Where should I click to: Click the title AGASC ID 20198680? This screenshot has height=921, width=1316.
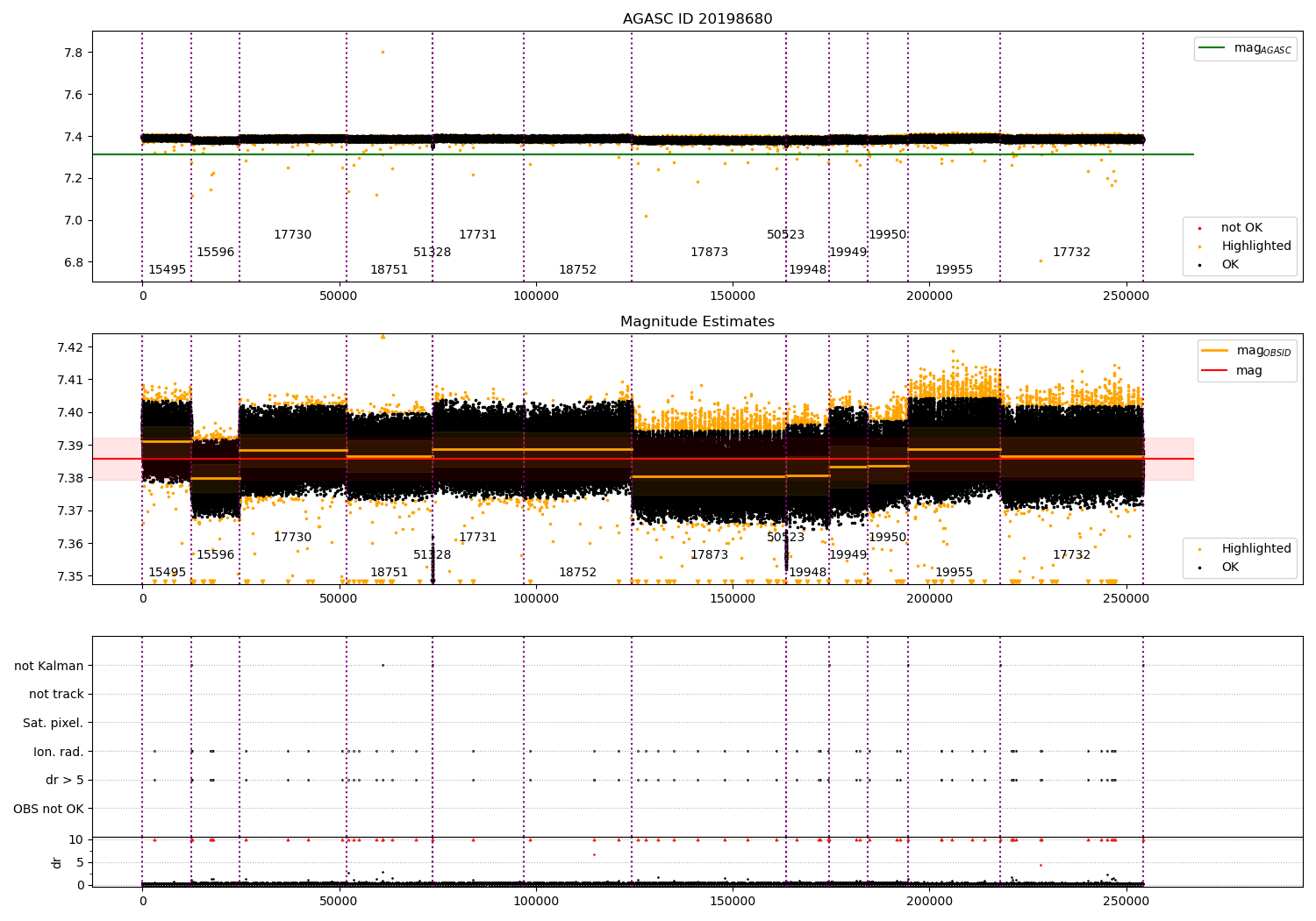(x=697, y=19)
